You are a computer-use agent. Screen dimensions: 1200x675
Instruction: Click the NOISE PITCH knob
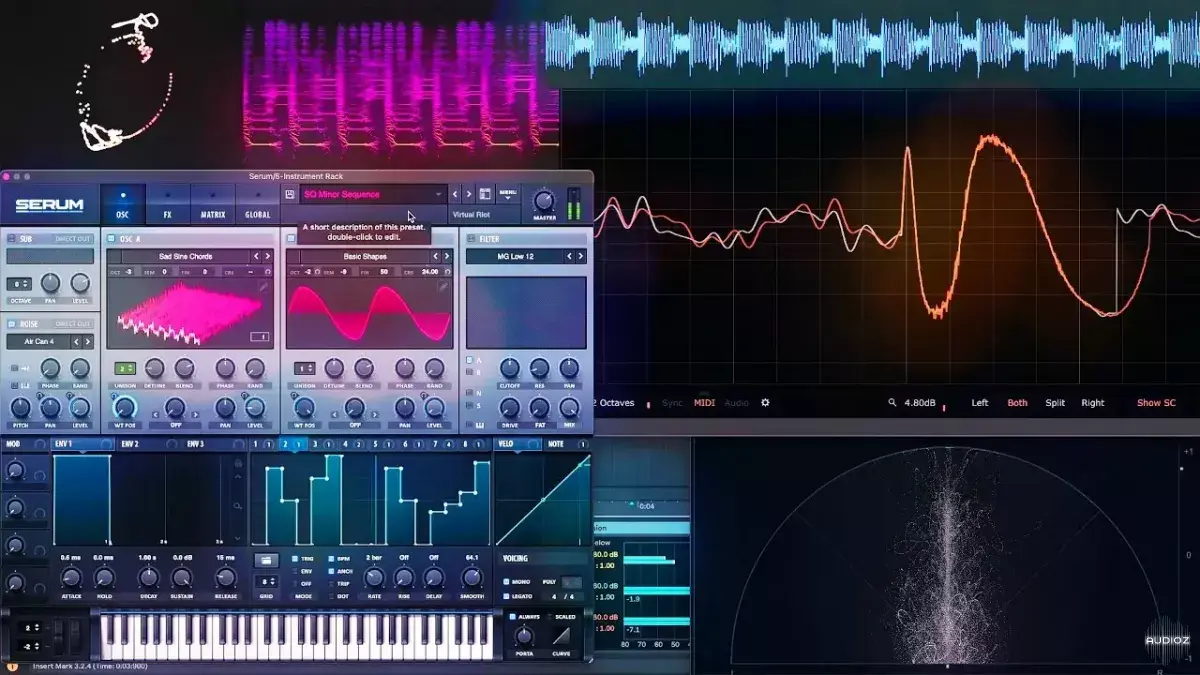(x=20, y=407)
